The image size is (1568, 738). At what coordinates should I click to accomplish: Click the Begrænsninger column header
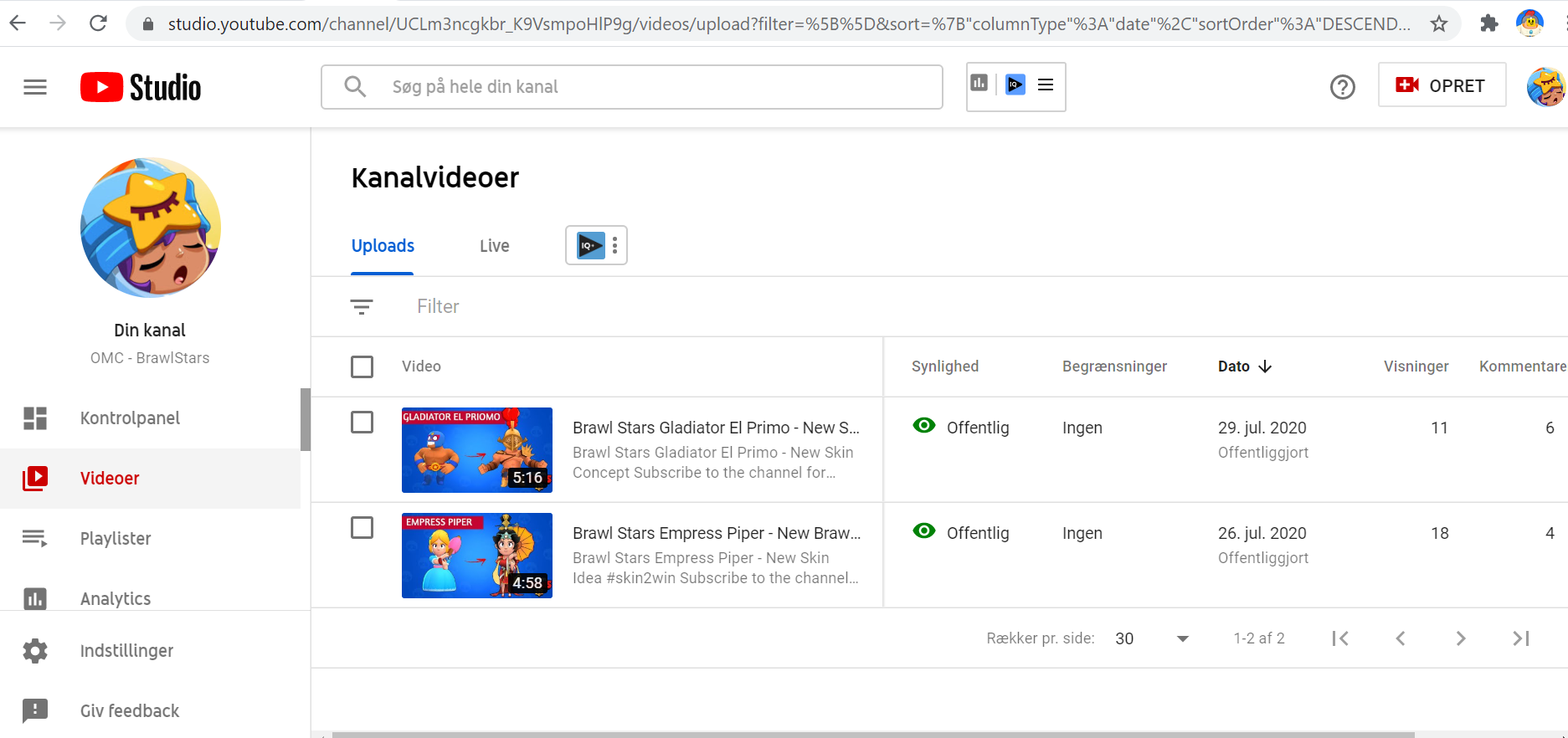(1114, 366)
